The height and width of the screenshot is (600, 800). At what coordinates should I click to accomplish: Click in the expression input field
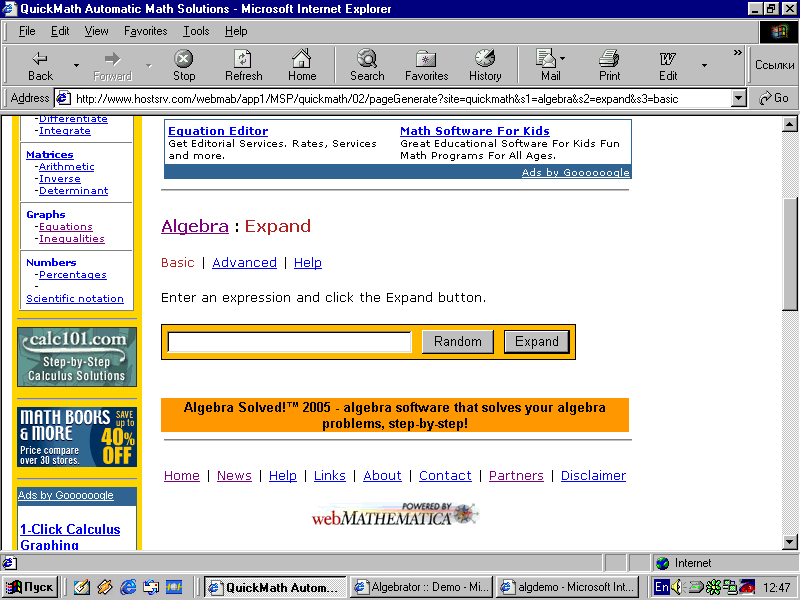point(289,342)
